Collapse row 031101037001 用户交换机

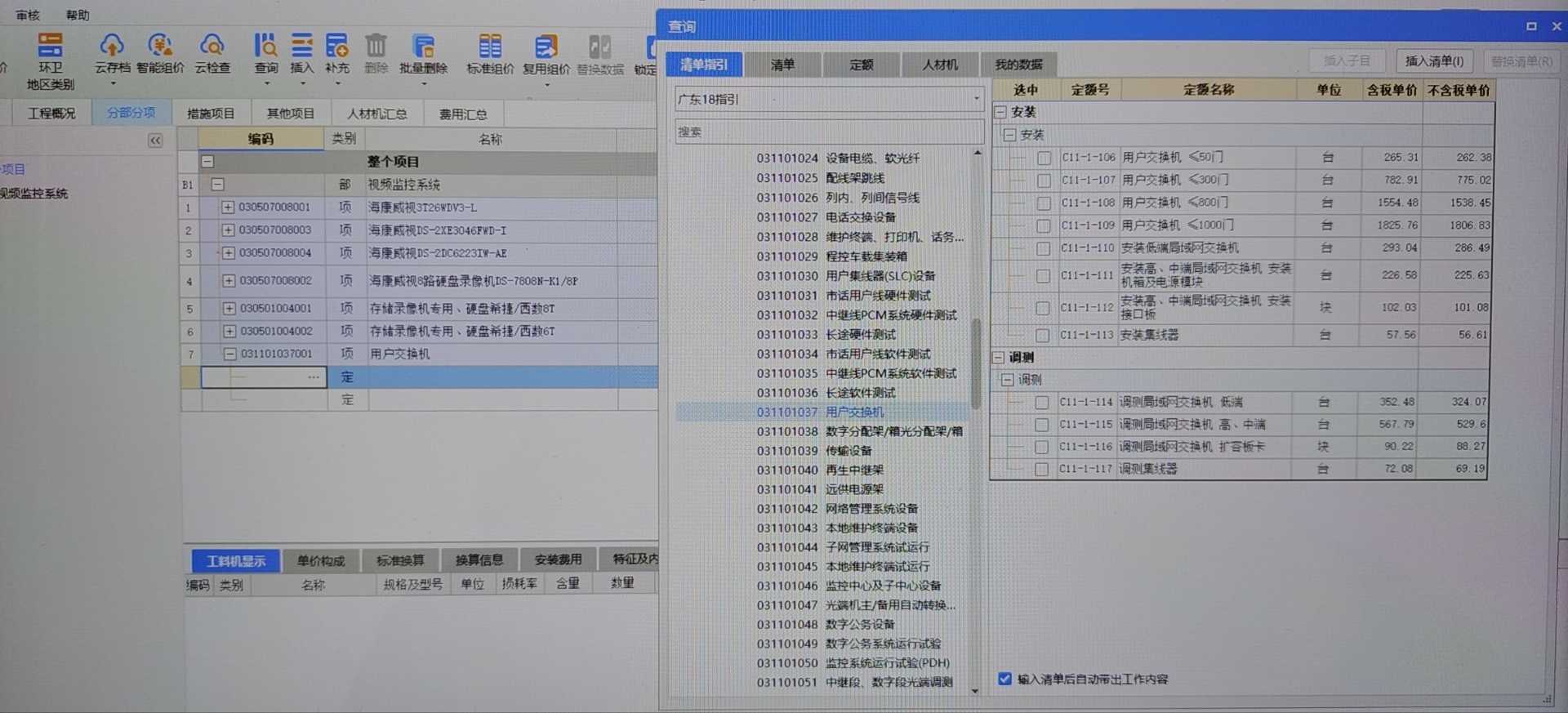coord(230,354)
